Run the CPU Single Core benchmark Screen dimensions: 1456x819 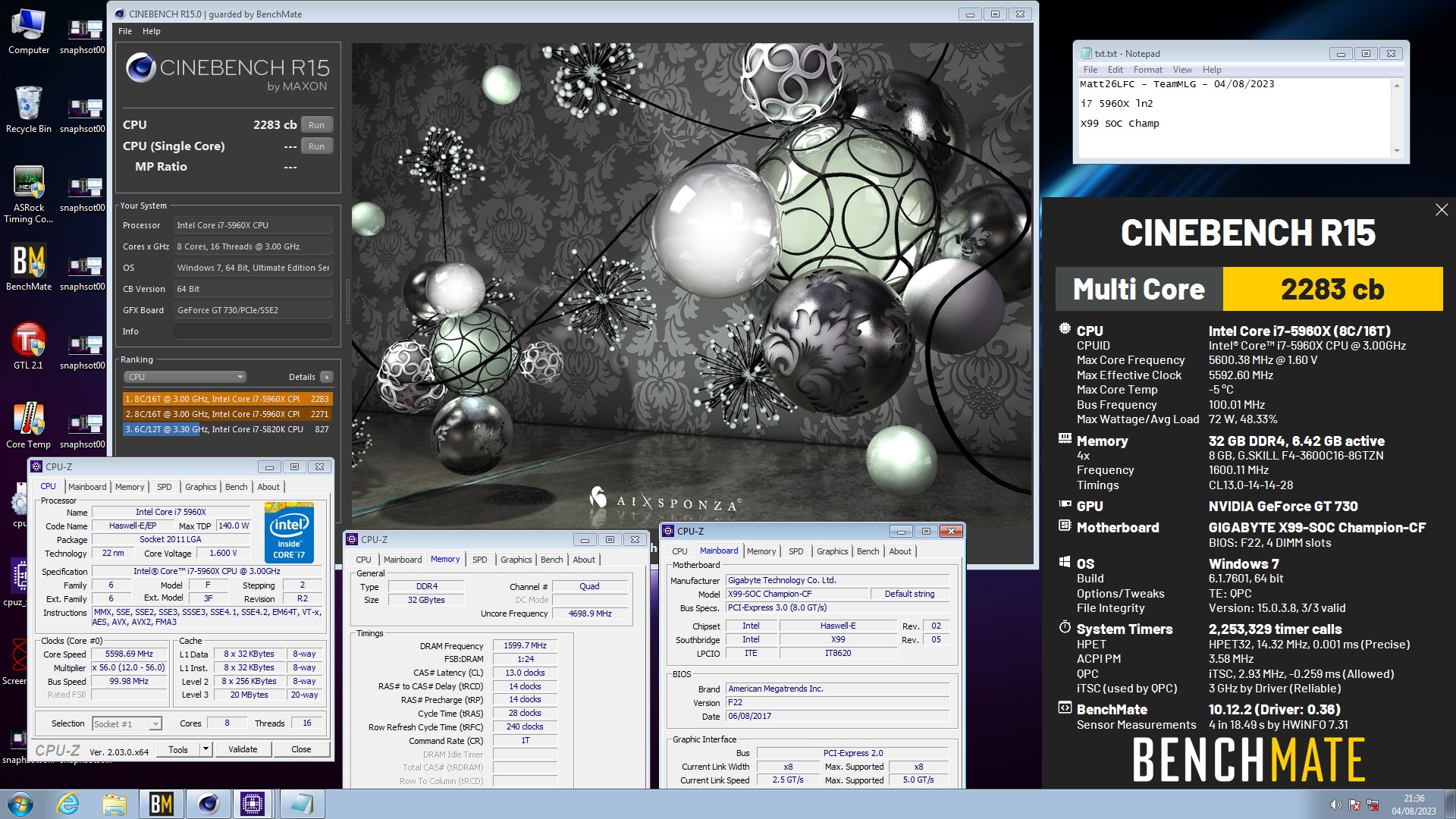coord(317,146)
